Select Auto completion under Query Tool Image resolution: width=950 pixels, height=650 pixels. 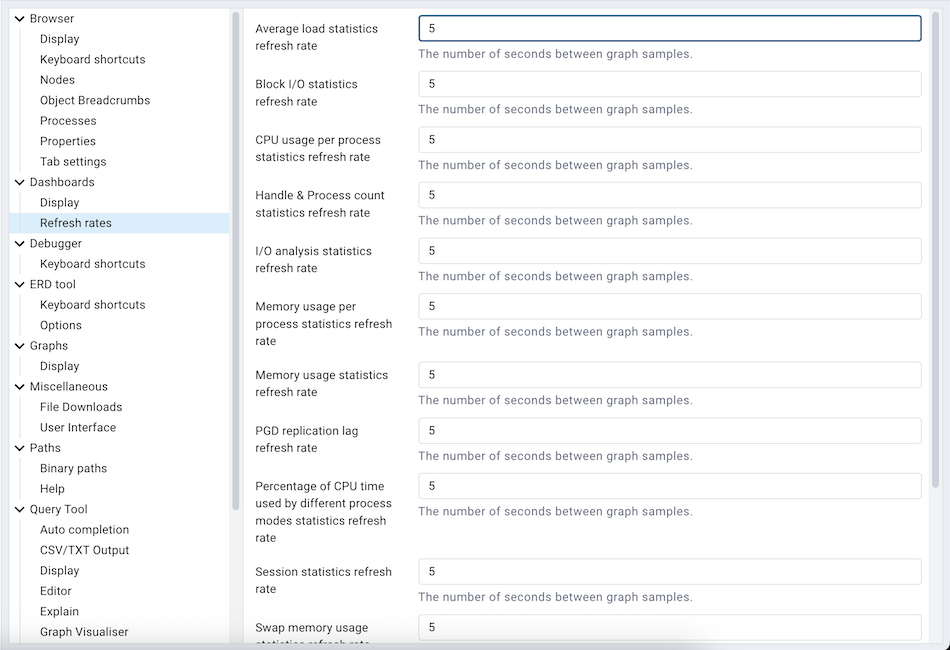[x=84, y=529]
